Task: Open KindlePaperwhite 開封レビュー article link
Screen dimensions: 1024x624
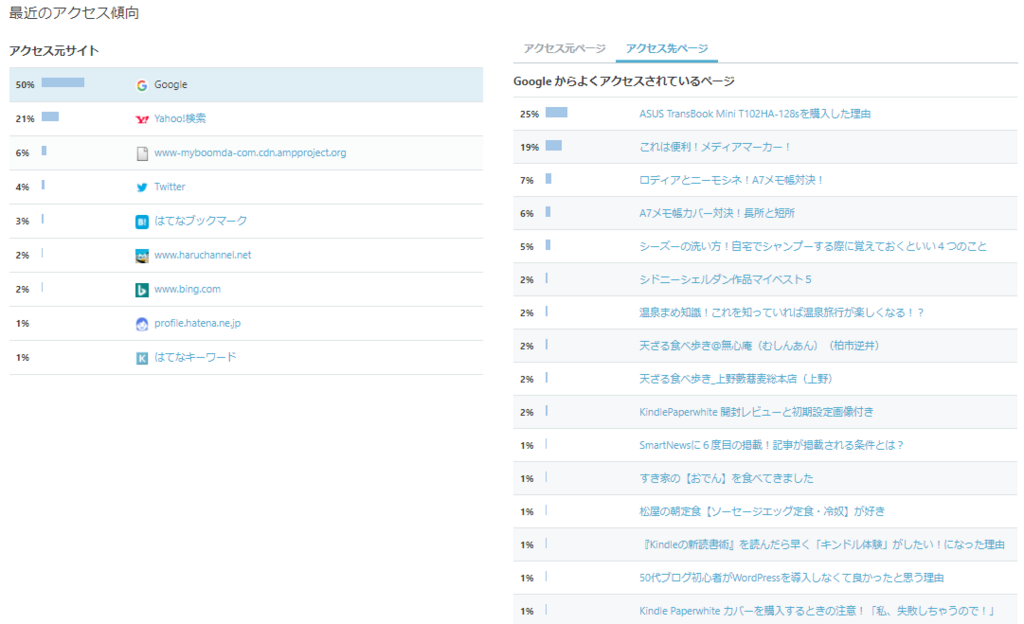Action: point(756,413)
